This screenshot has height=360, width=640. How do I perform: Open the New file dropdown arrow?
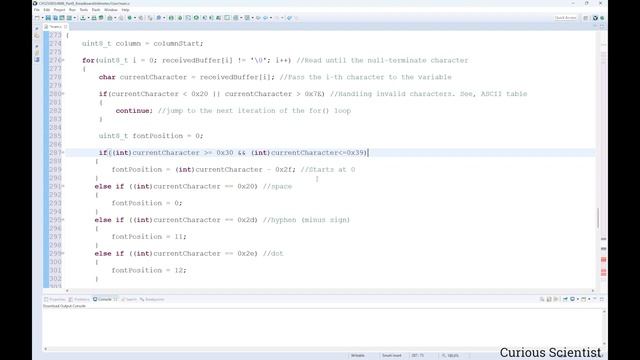click(42, 18)
